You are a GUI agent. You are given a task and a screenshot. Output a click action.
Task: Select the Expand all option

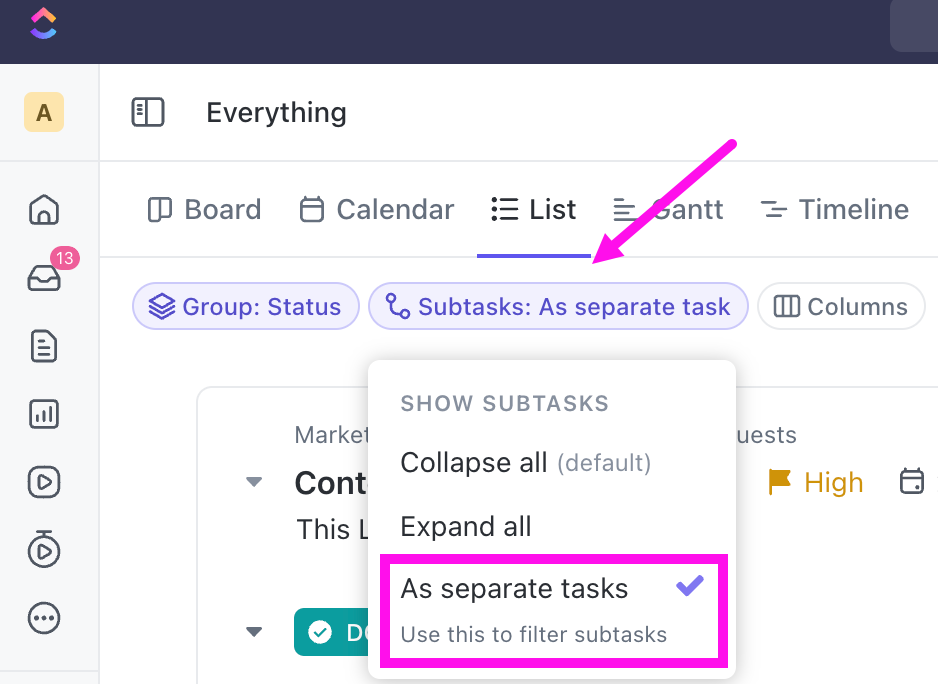[466, 527]
